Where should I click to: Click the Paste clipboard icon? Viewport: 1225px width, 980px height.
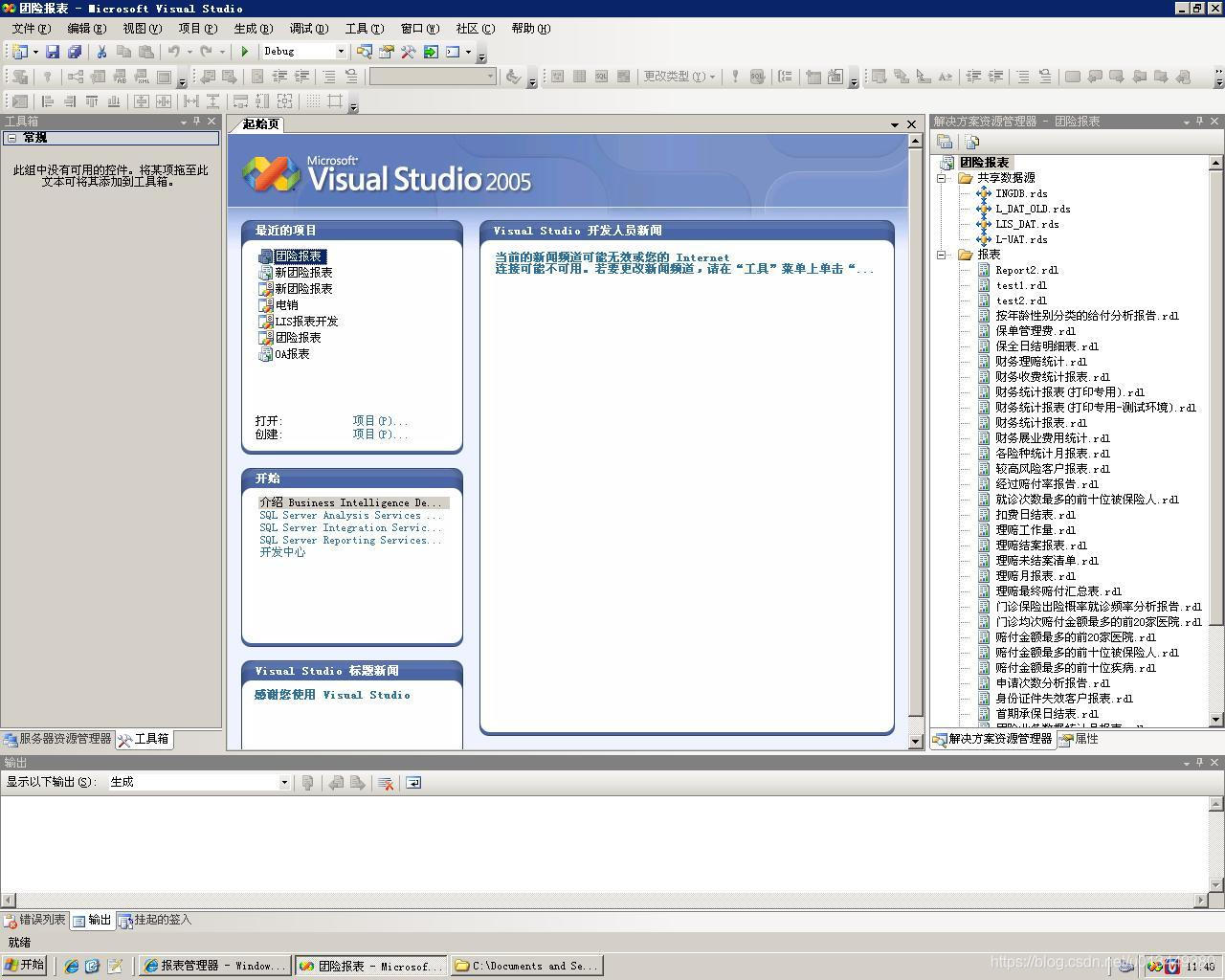(x=145, y=52)
